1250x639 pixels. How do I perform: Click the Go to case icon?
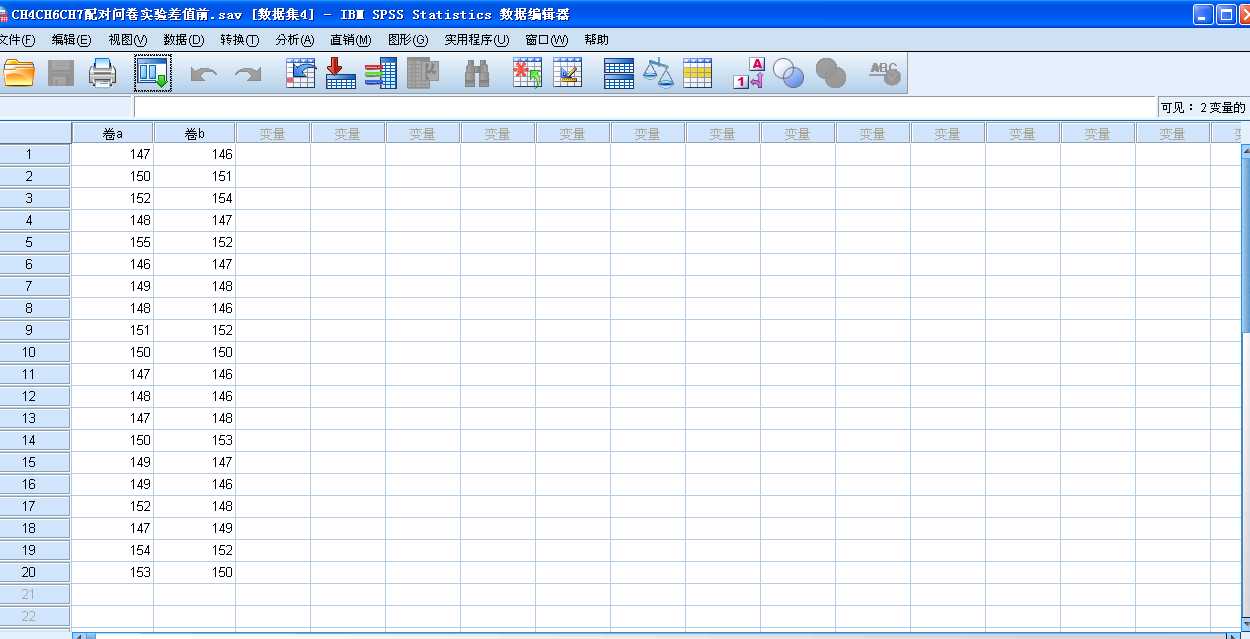(x=301, y=73)
